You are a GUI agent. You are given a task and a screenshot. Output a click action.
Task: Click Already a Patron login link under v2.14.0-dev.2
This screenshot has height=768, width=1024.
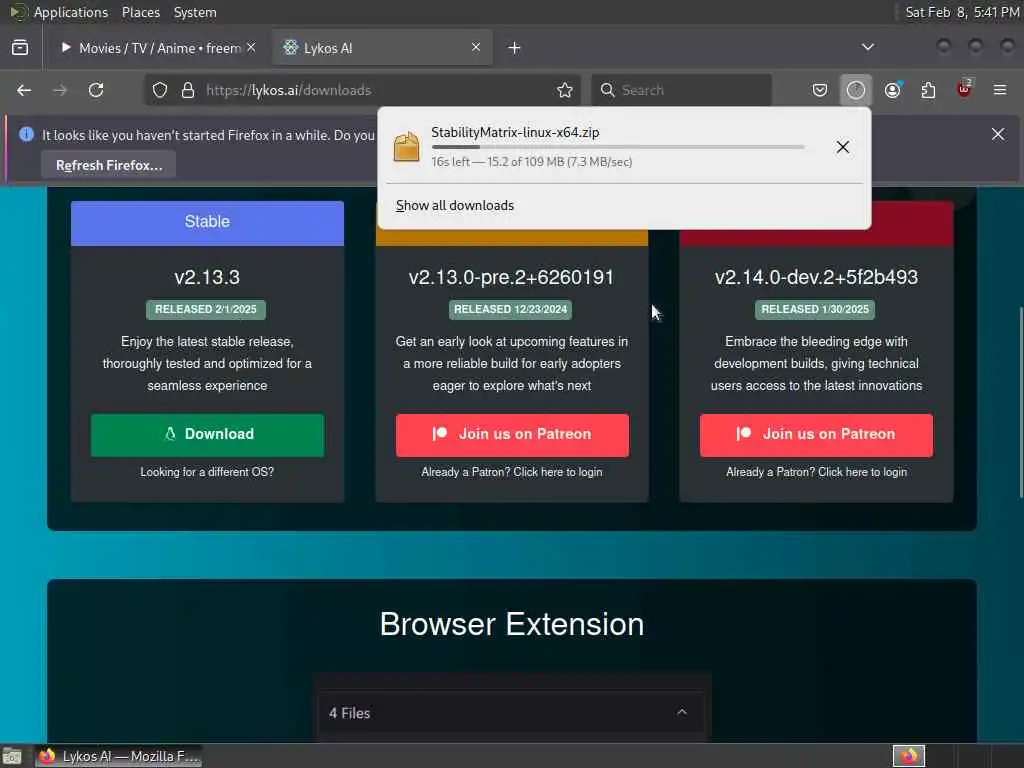pyautogui.click(x=816, y=472)
